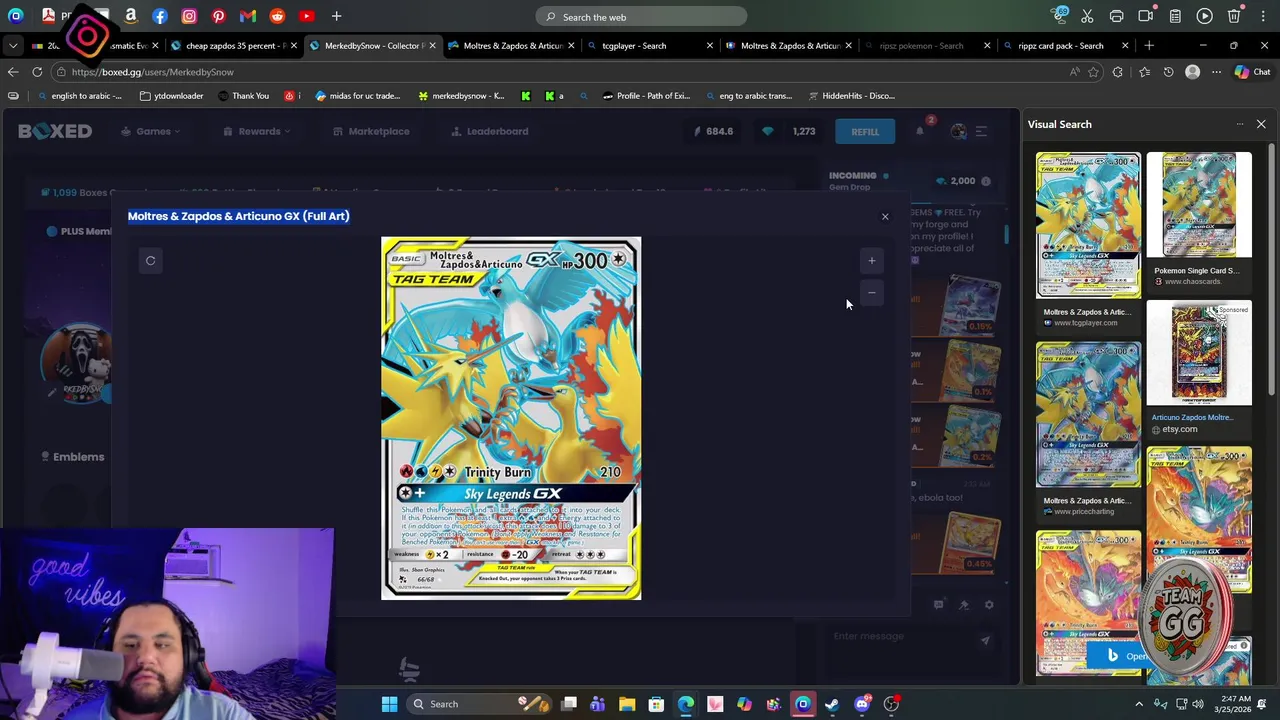This screenshot has height=720, width=1280.
Task: Open the Gmail shortcut in top bar
Action: tap(248, 16)
